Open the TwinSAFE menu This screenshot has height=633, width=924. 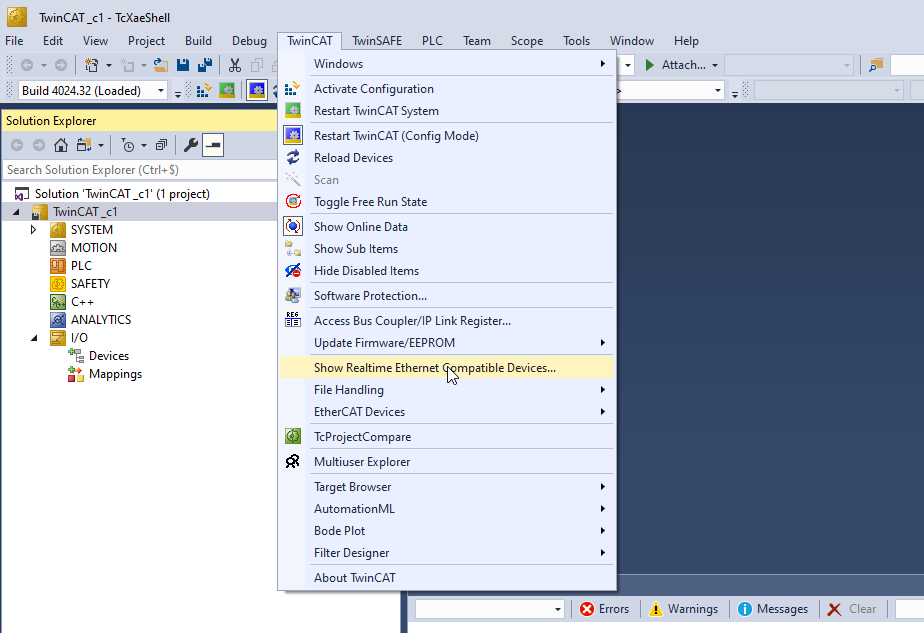pyautogui.click(x=376, y=41)
